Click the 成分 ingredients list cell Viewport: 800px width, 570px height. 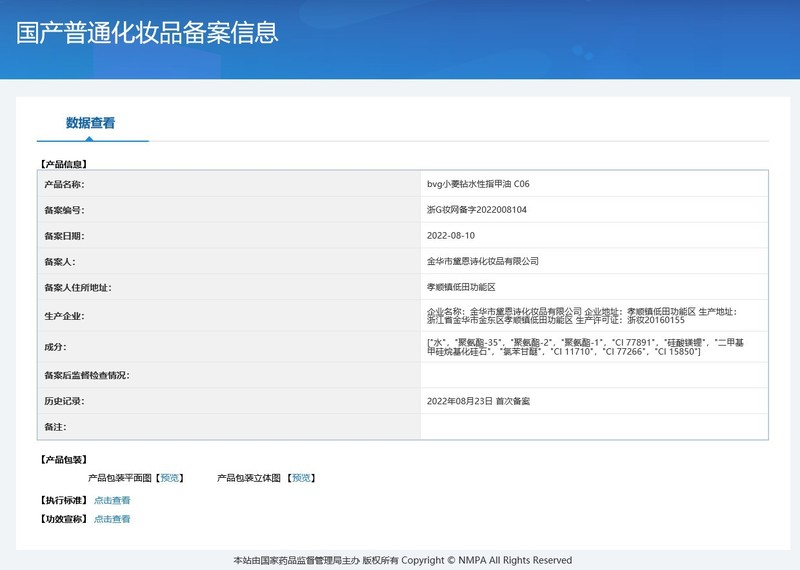(594, 347)
